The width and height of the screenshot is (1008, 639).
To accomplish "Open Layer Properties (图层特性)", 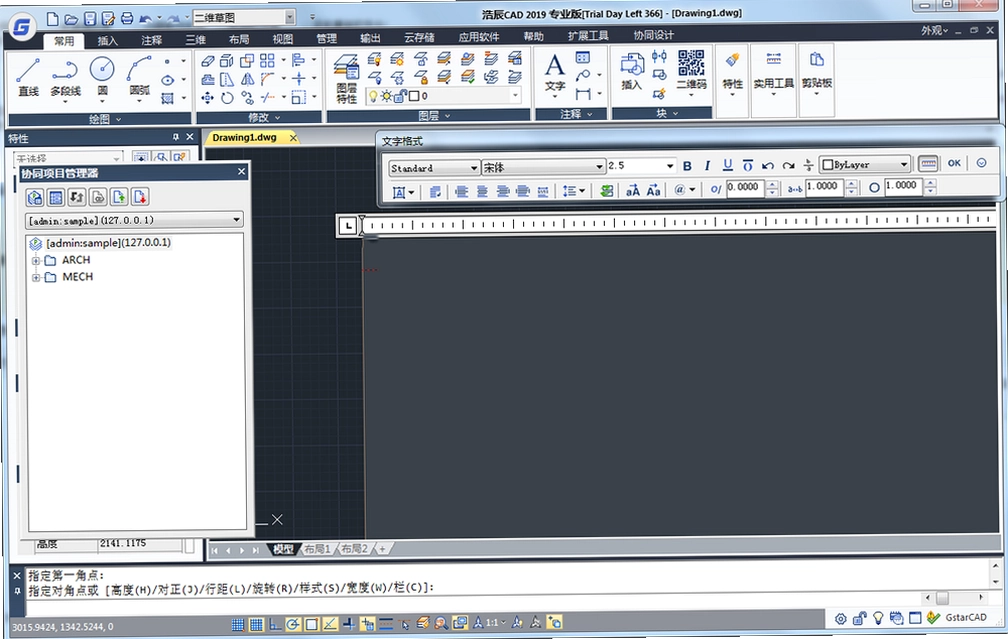I will 346,79.
